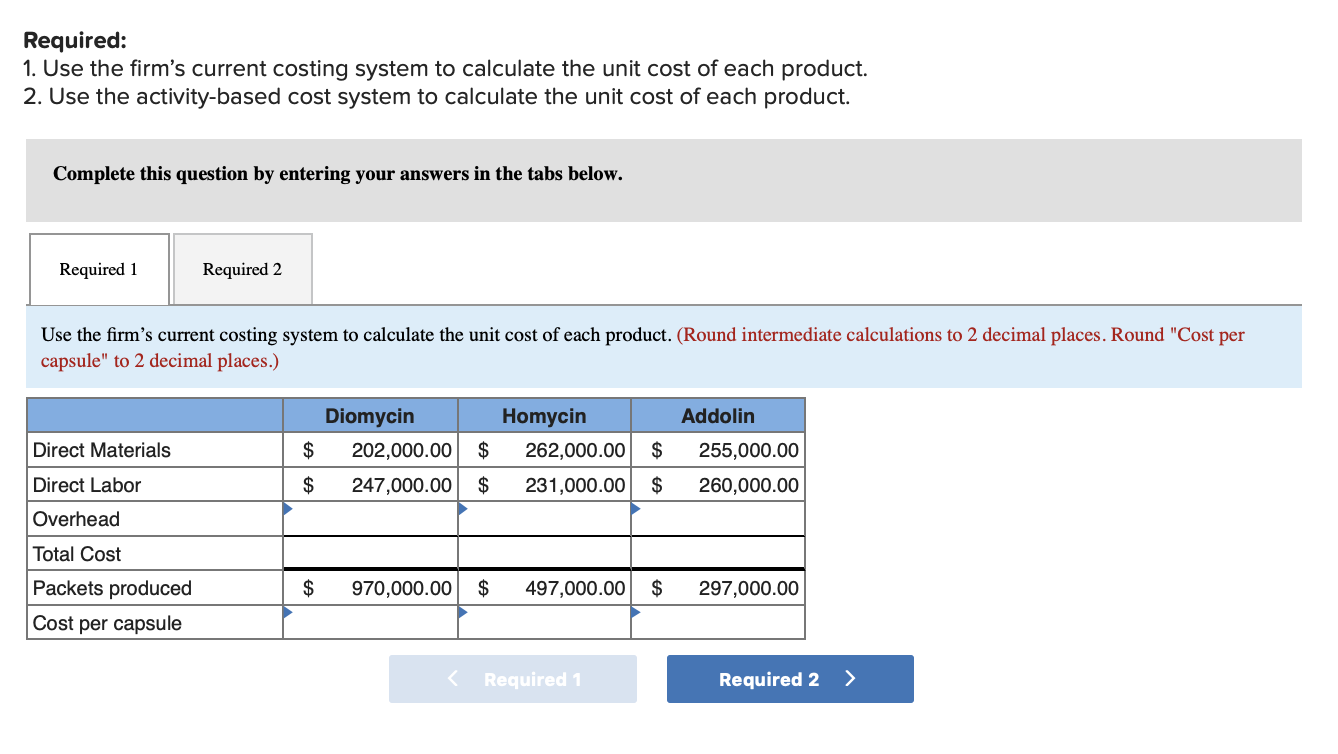Viewport: 1338px width, 754px height.
Task: Select the Cost per capsule field for Homycin
Action: pyautogui.click(x=544, y=622)
